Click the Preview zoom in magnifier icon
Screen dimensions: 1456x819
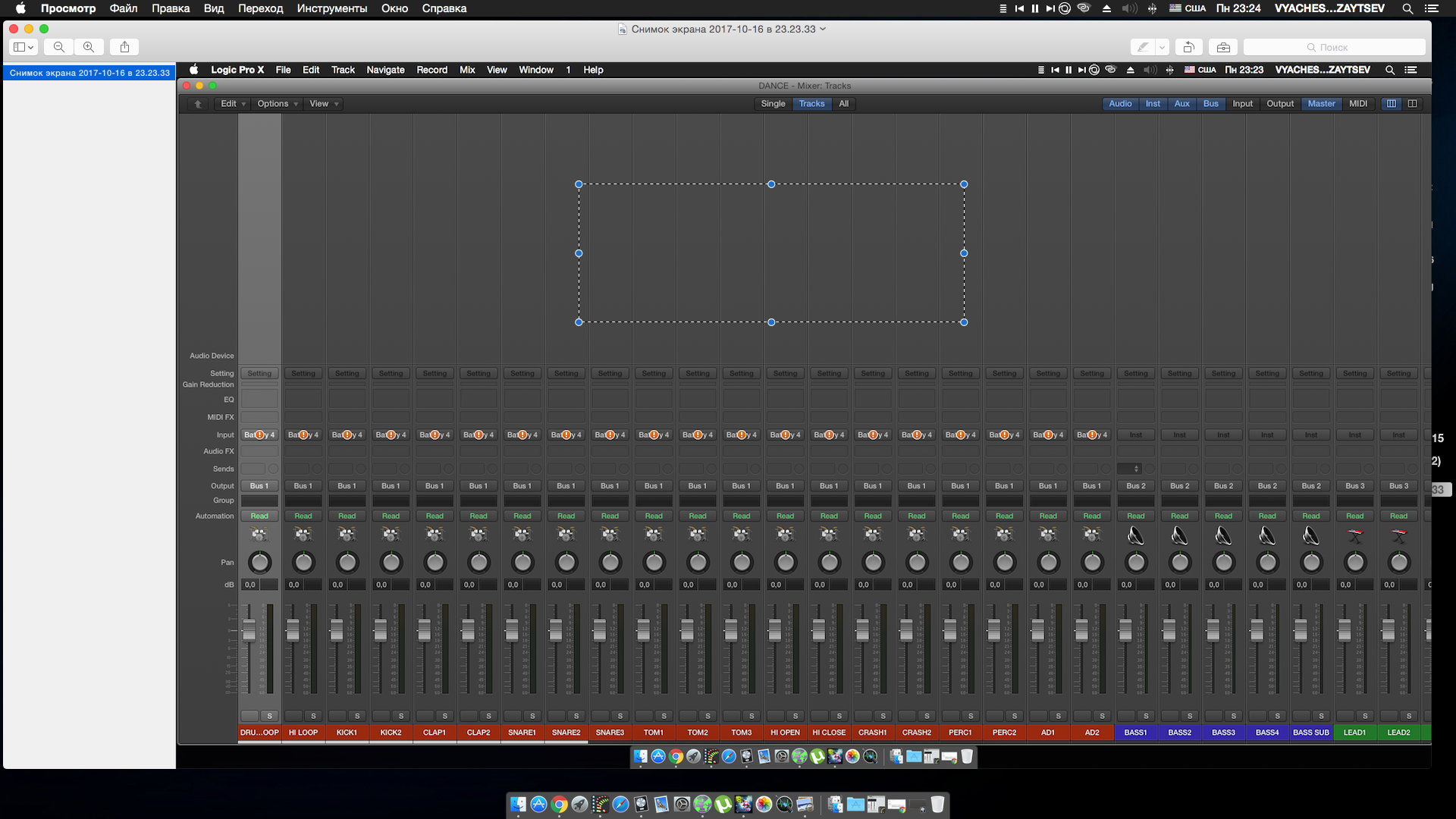pos(89,47)
